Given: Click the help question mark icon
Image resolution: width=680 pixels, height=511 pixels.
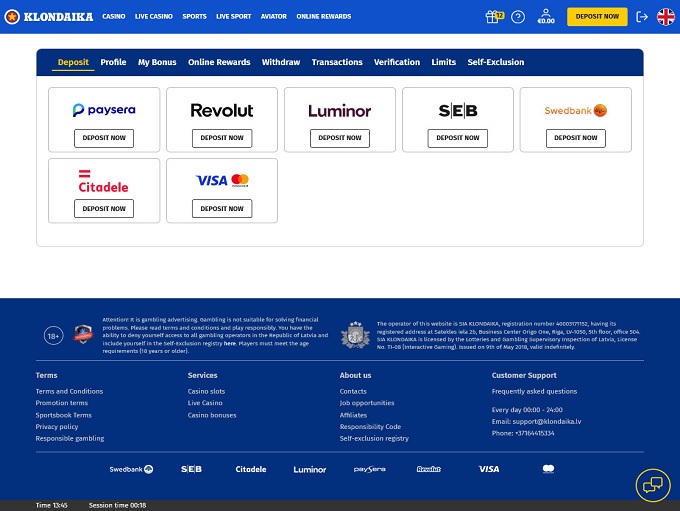Looking at the screenshot, I should click(518, 16).
